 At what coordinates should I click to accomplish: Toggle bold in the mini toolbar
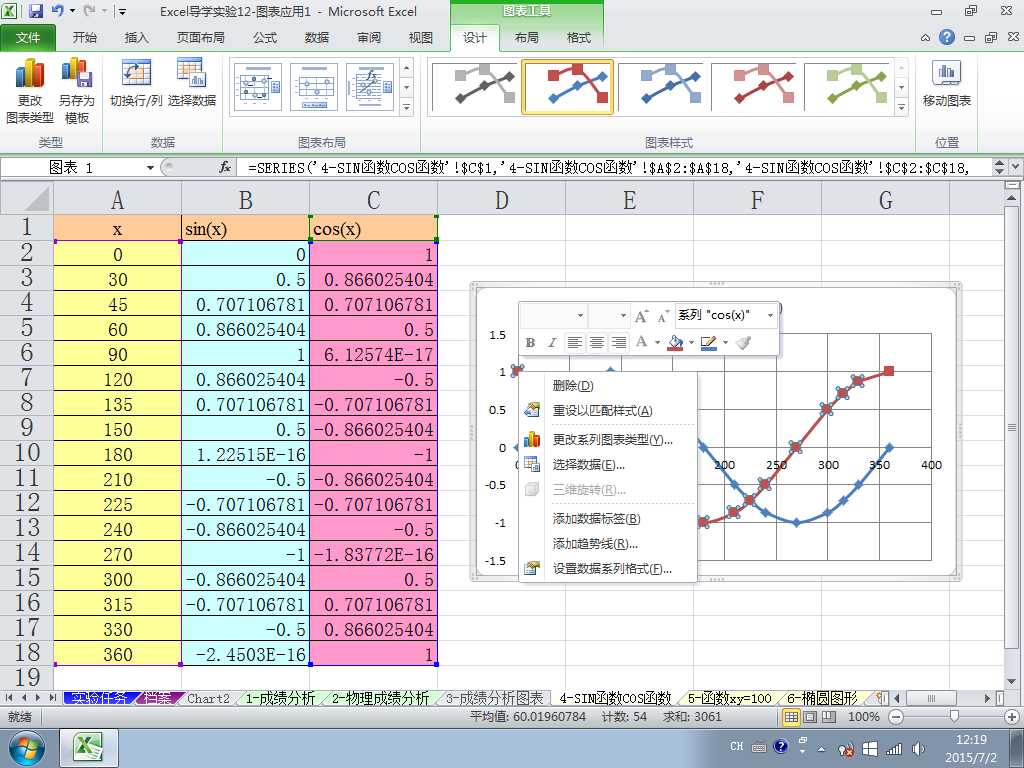530,343
